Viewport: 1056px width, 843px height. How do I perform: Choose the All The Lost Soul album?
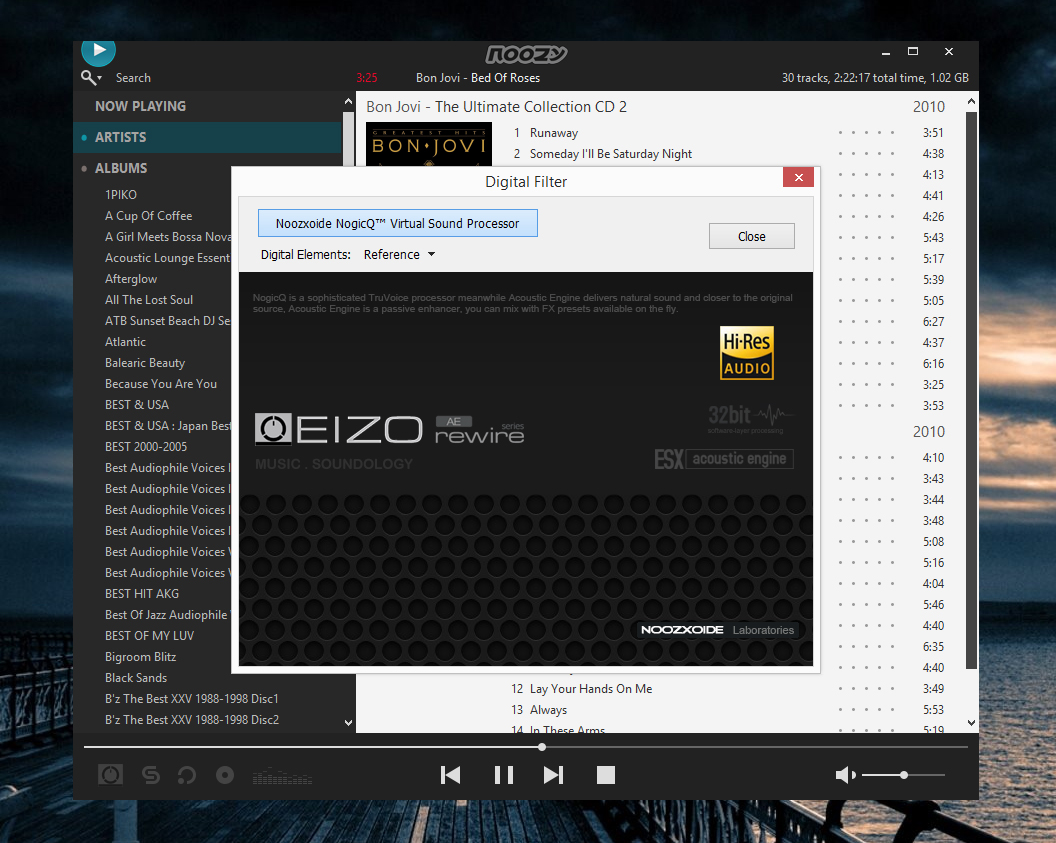click(149, 300)
